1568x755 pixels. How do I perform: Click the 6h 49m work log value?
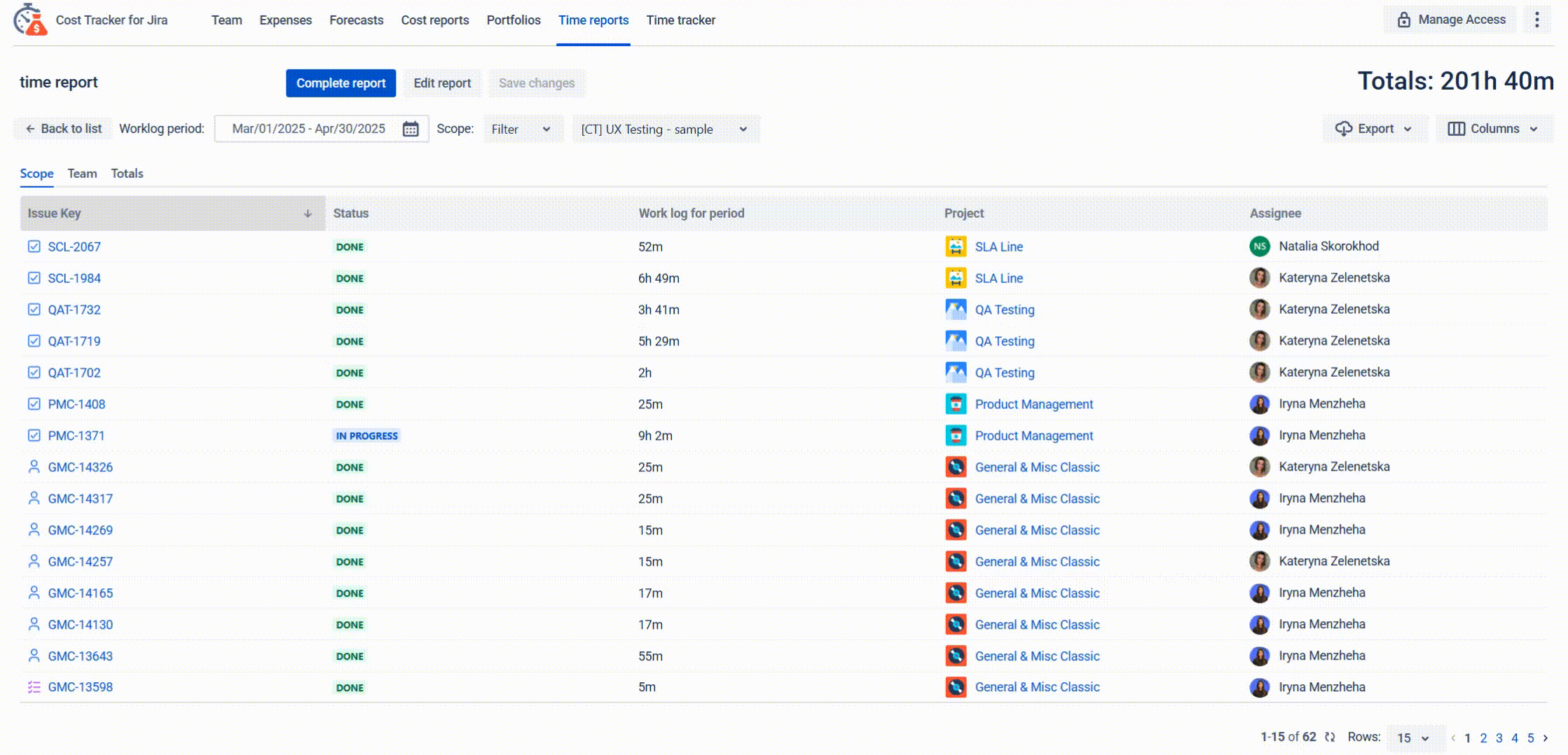pyautogui.click(x=659, y=278)
